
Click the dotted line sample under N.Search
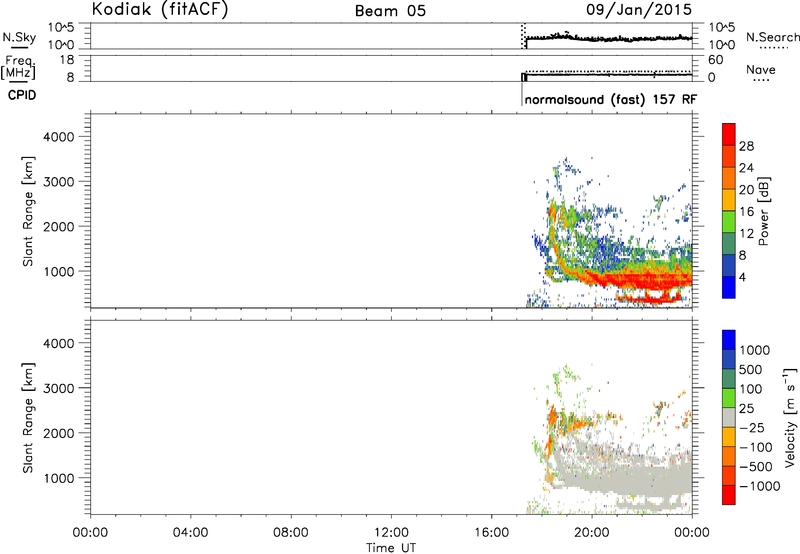coord(774,48)
